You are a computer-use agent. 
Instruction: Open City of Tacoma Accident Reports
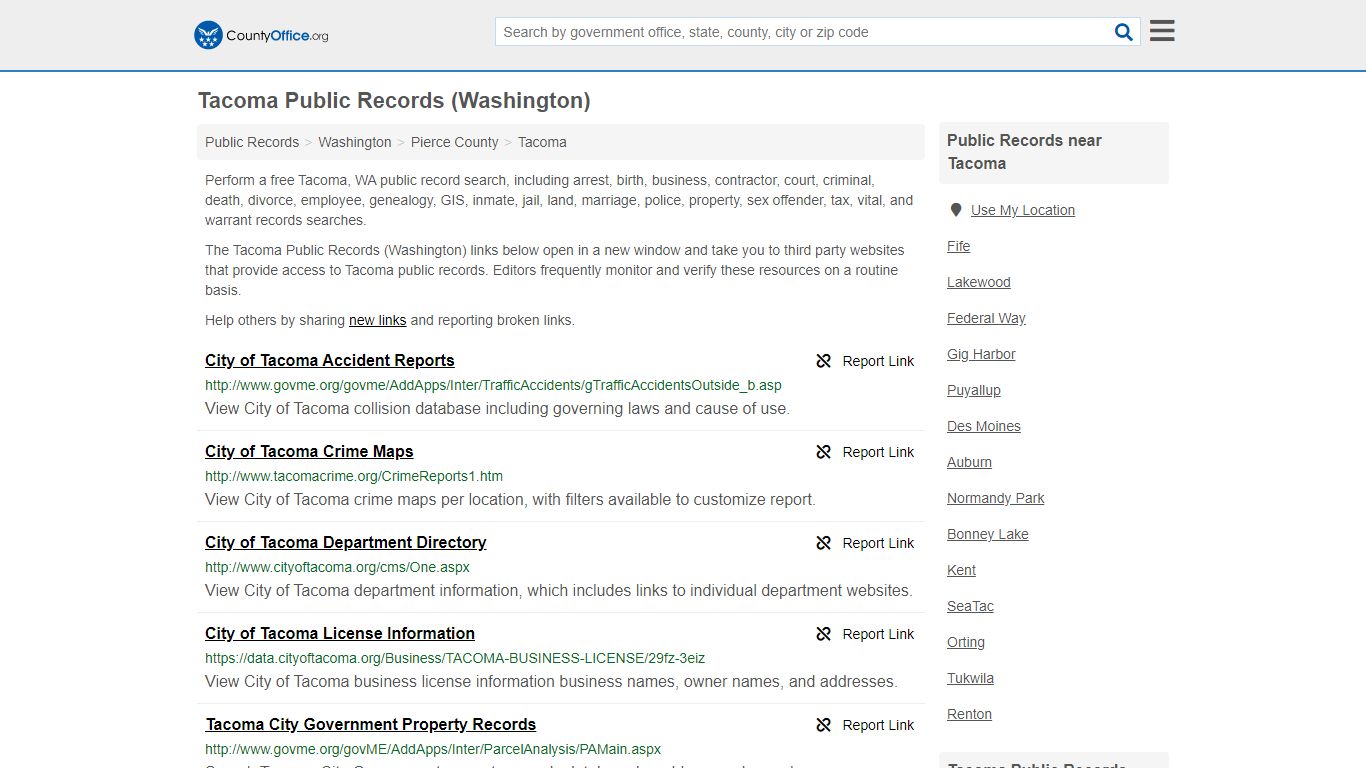330,361
